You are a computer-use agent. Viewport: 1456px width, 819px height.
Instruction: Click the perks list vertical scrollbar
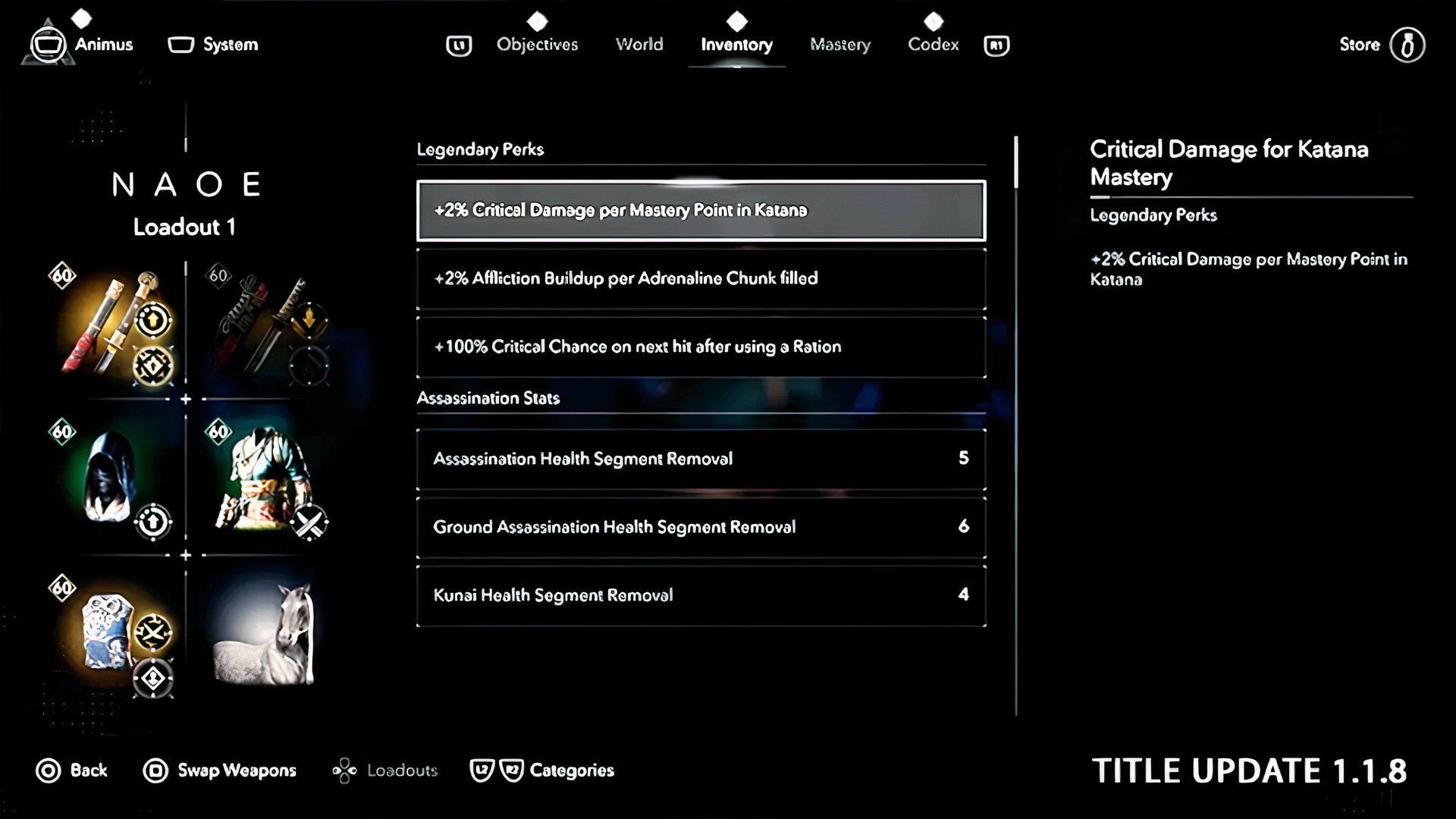point(1015,162)
